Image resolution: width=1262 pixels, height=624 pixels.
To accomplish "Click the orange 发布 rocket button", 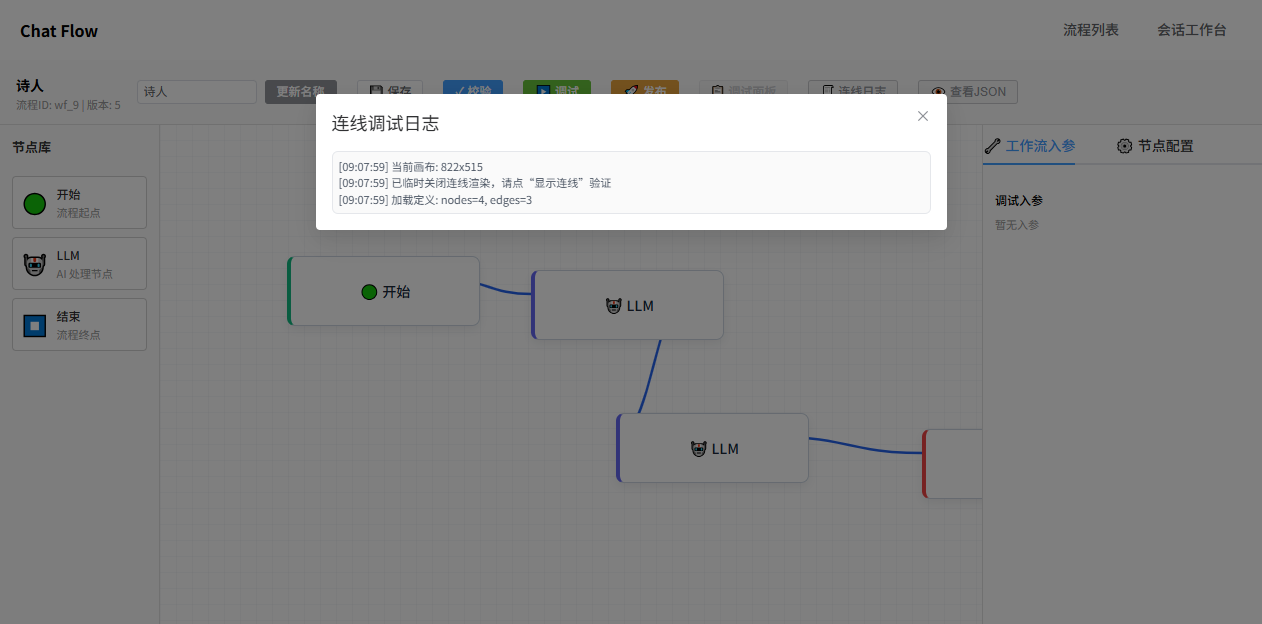I will 645,91.
